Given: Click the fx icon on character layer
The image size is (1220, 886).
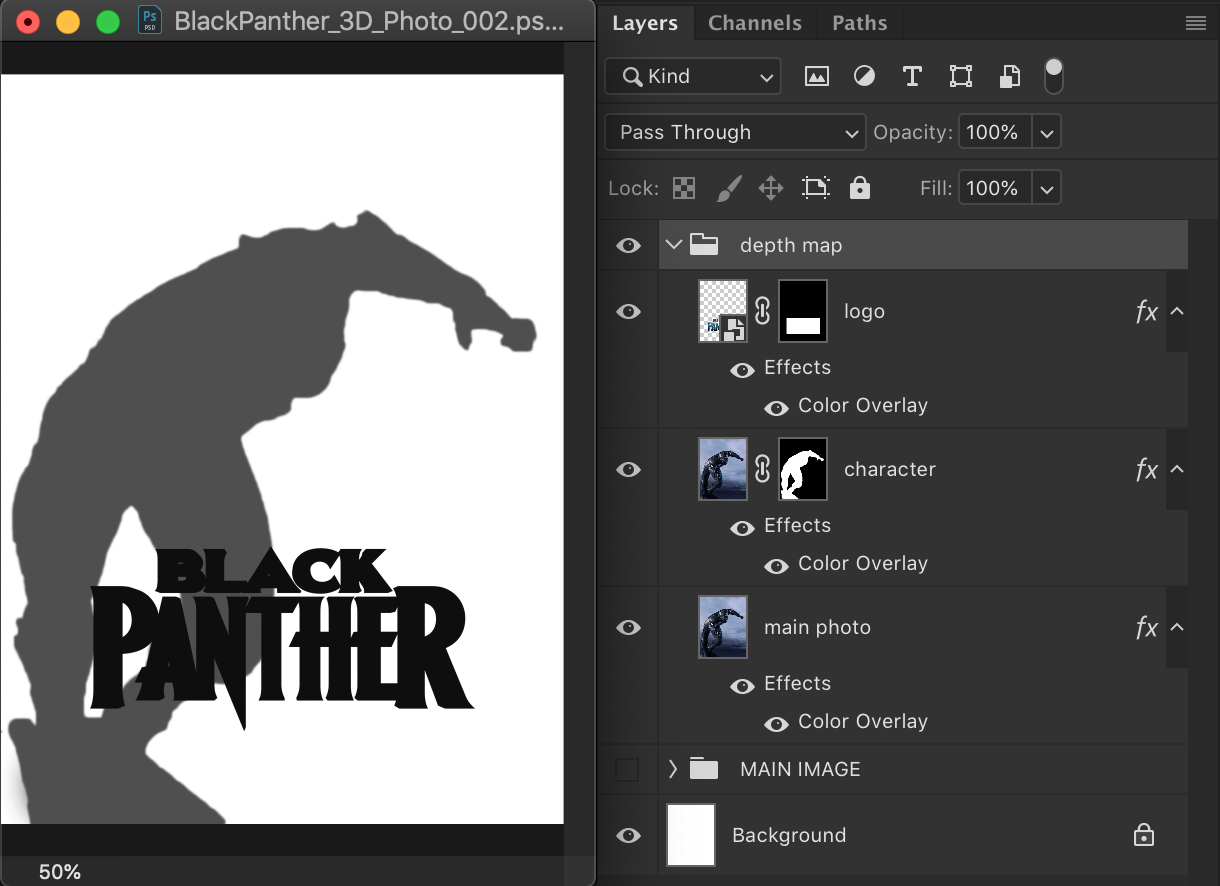Looking at the screenshot, I should click(x=1147, y=470).
